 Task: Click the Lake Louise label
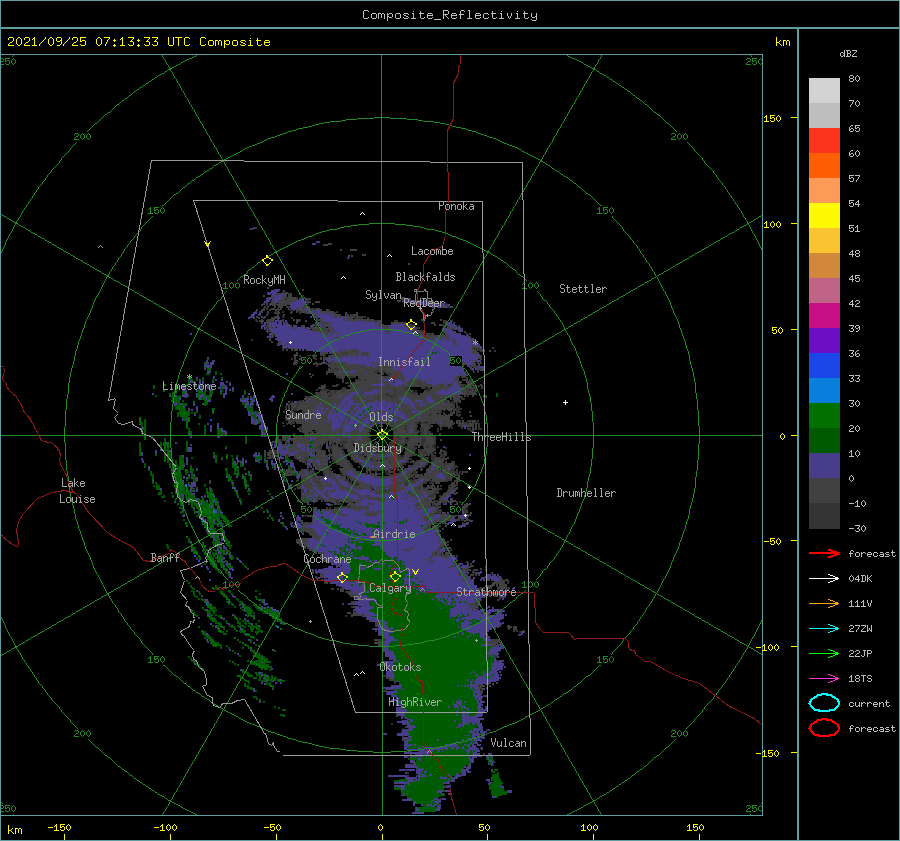(x=77, y=491)
